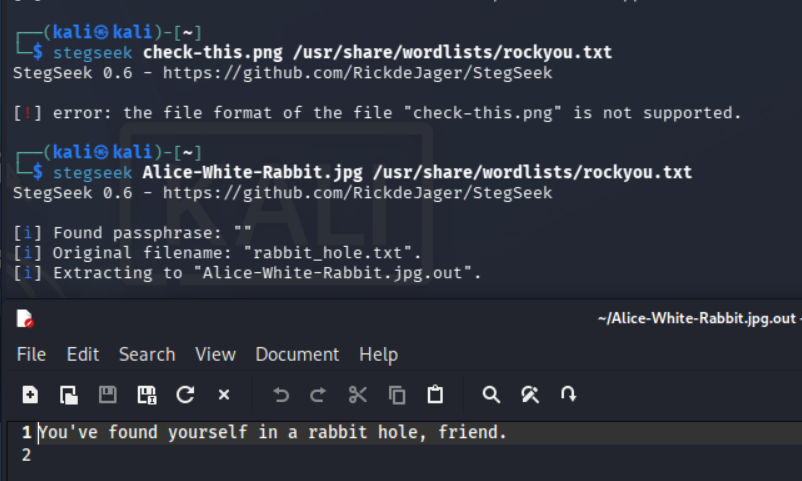
Task: Close the document with the X toolbar icon
Action: tap(224, 395)
